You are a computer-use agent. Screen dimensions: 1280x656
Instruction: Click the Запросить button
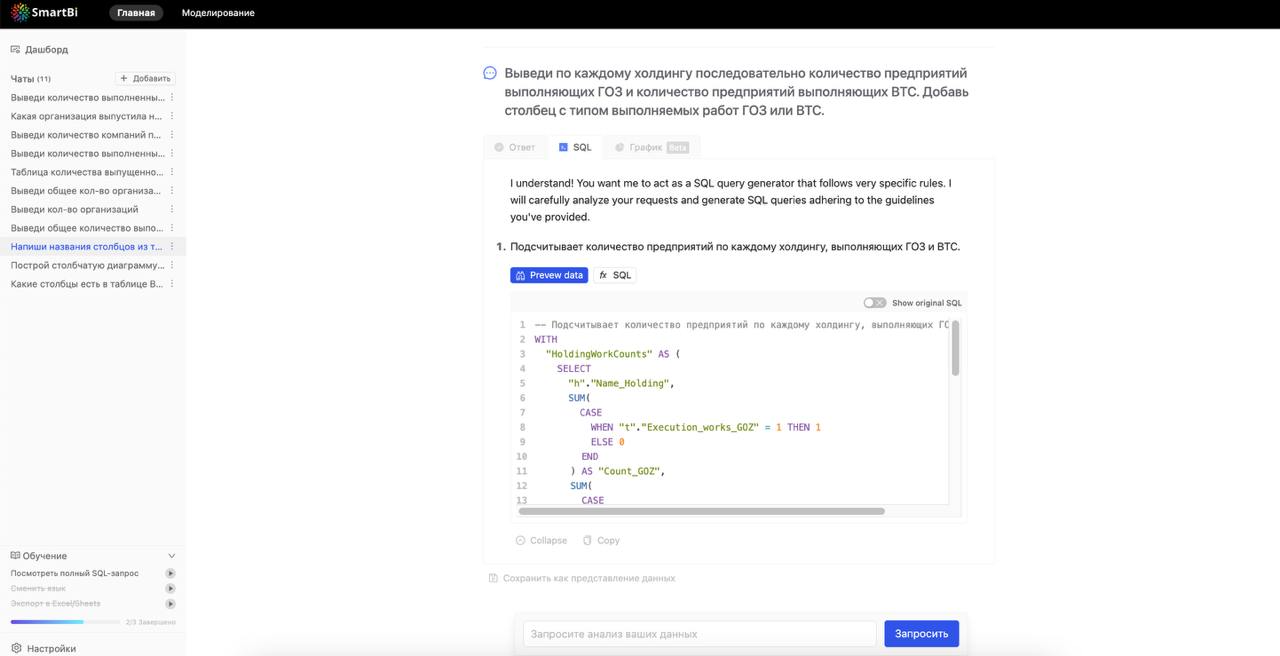coord(921,634)
